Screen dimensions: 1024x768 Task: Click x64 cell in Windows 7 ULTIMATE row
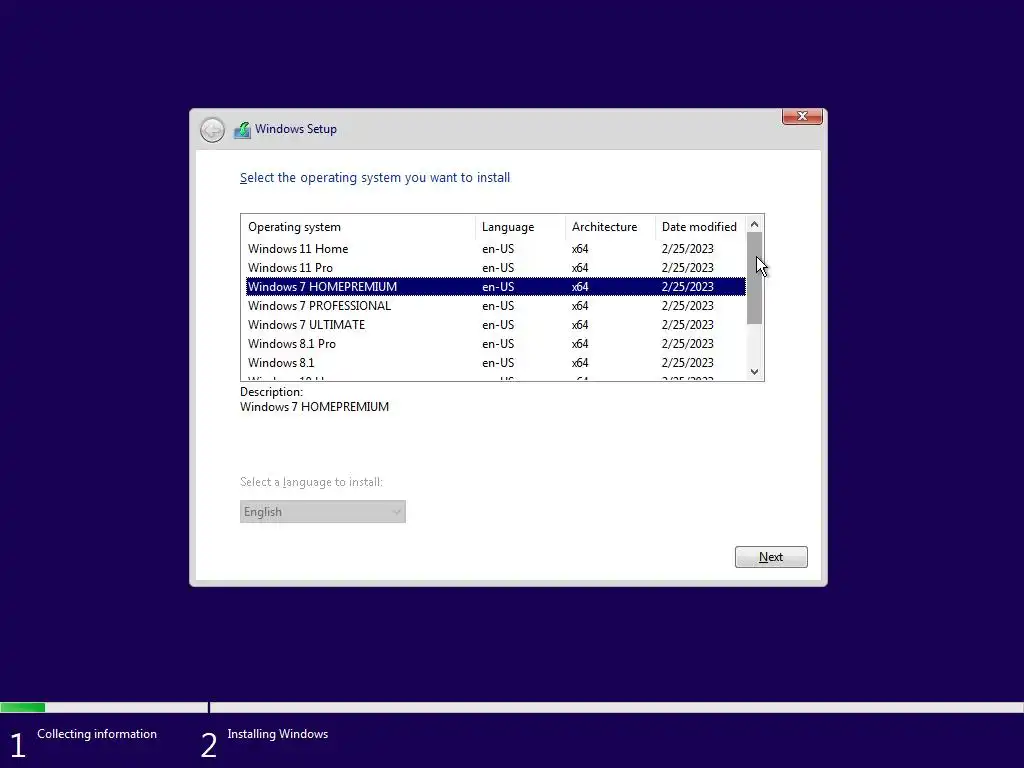[x=580, y=325]
